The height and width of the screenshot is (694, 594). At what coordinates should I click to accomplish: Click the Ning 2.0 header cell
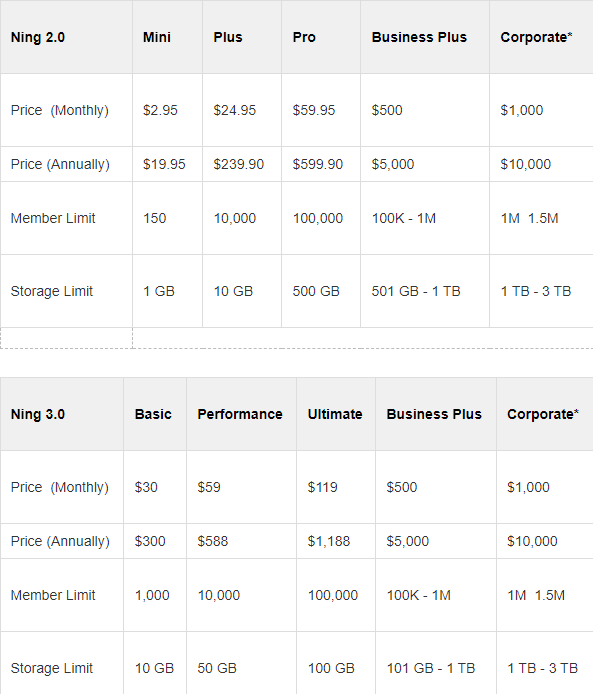66,37
